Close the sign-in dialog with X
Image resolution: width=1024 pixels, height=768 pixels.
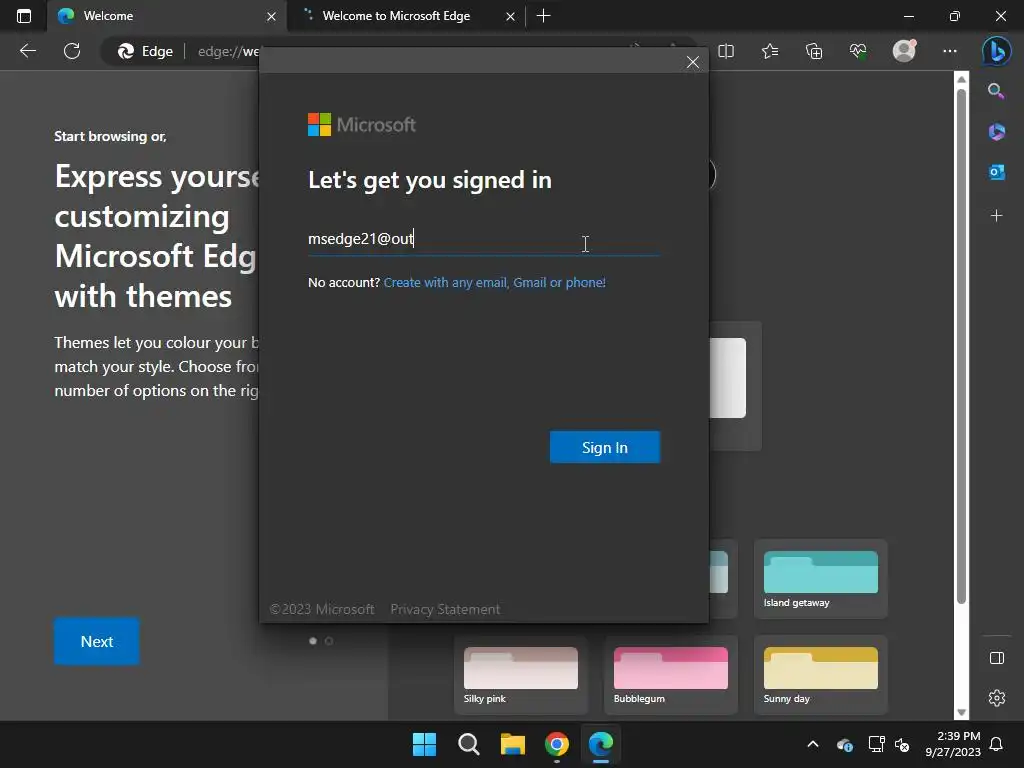pyautogui.click(x=693, y=62)
